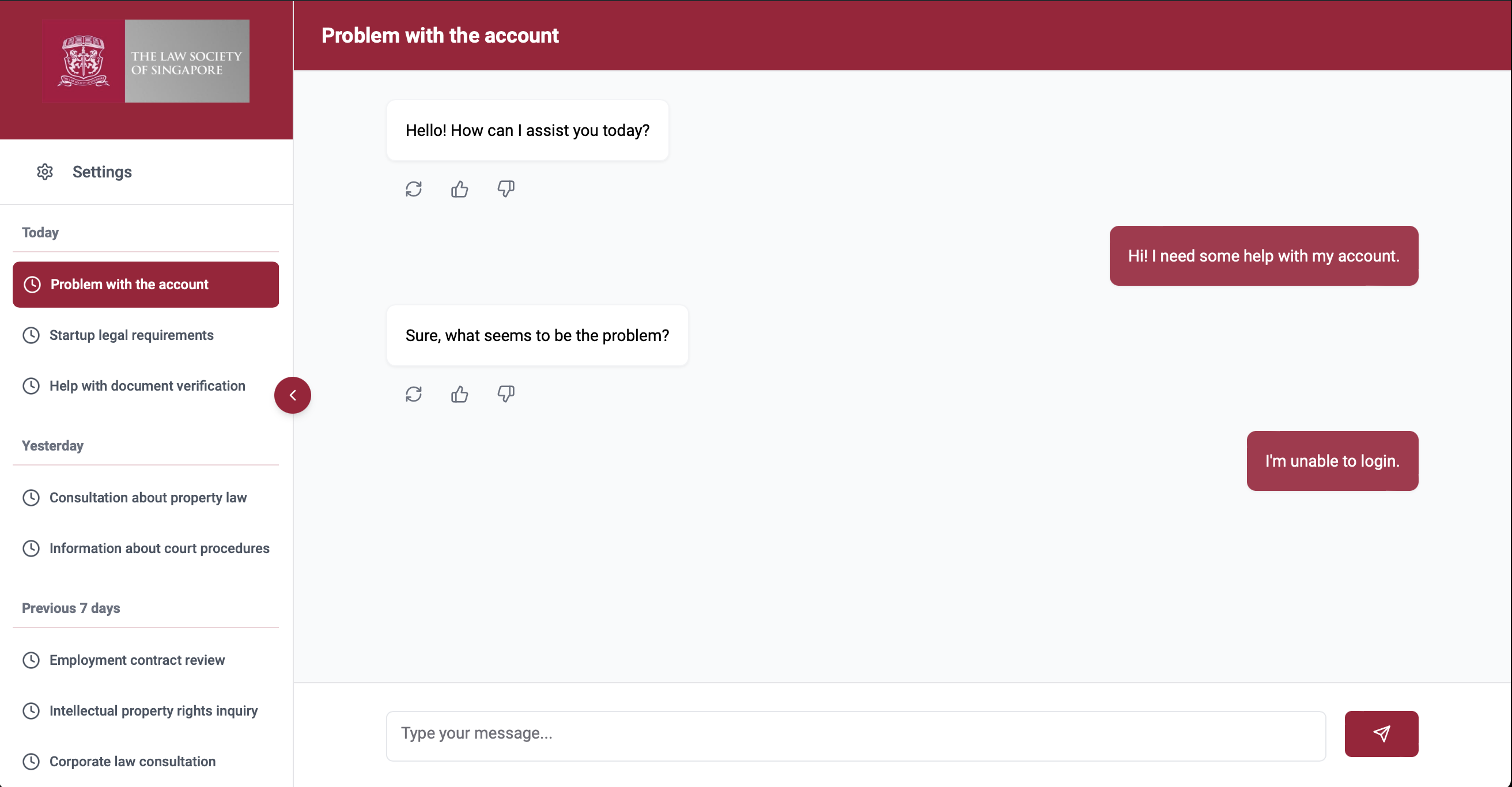Open the Startup legal requirements conversation
The height and width of the screenshot is (787, 1512).
point(131,335)
